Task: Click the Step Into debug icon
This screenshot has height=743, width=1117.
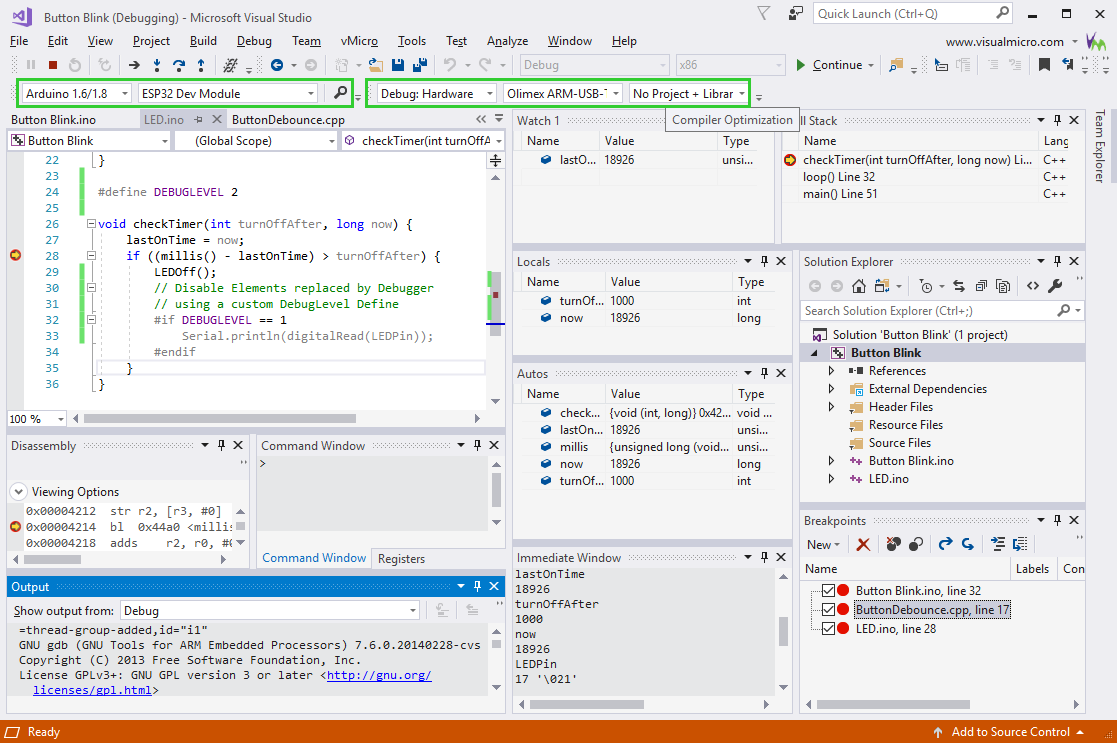Action: 158,64
